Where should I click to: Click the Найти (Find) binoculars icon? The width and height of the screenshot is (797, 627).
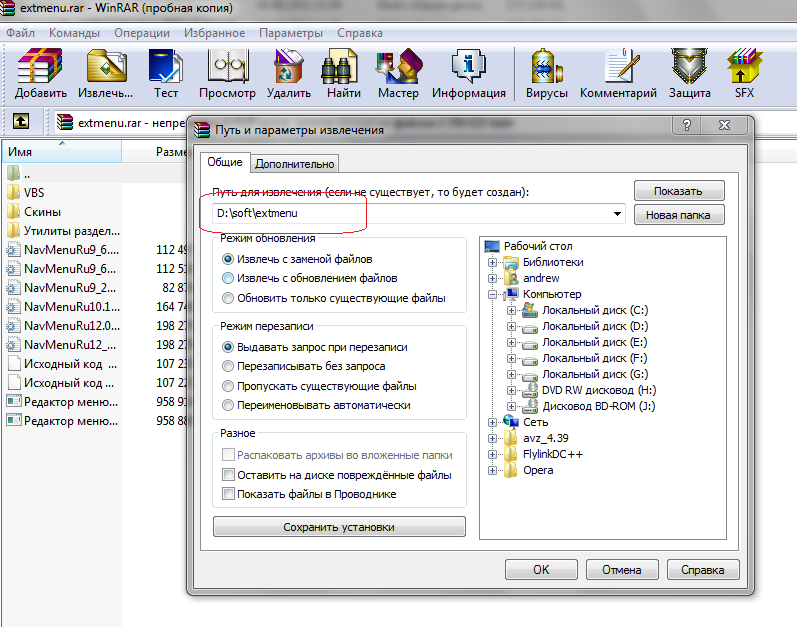click(x=344, y=73)
